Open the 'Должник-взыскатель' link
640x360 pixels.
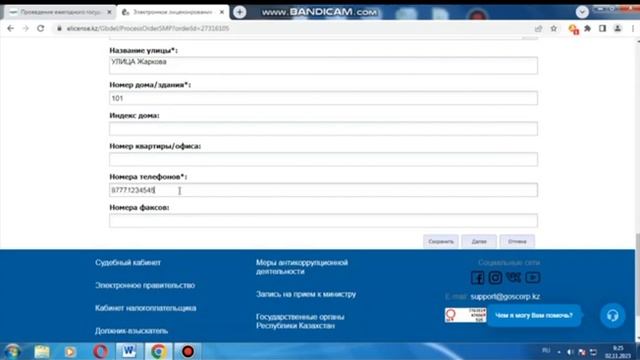131,331
